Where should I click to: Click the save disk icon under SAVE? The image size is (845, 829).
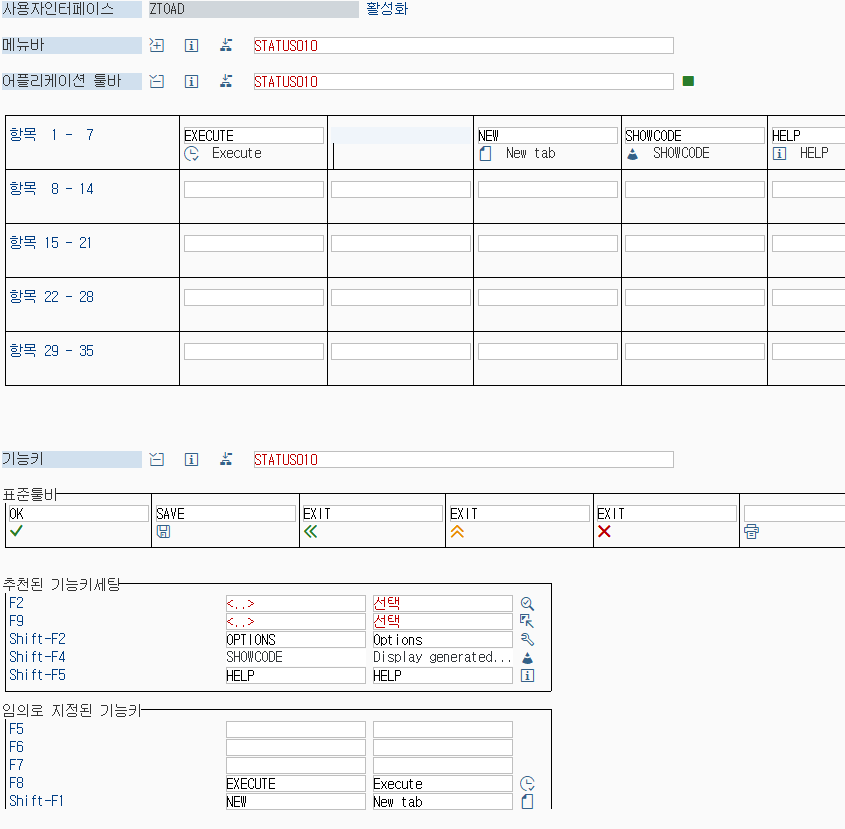click(x=163, y=531)
